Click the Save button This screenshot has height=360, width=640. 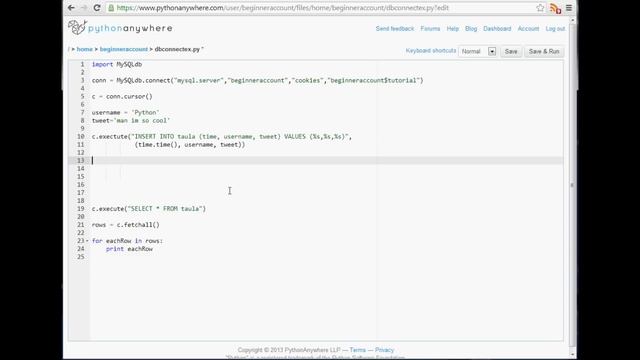pos(511,51)
